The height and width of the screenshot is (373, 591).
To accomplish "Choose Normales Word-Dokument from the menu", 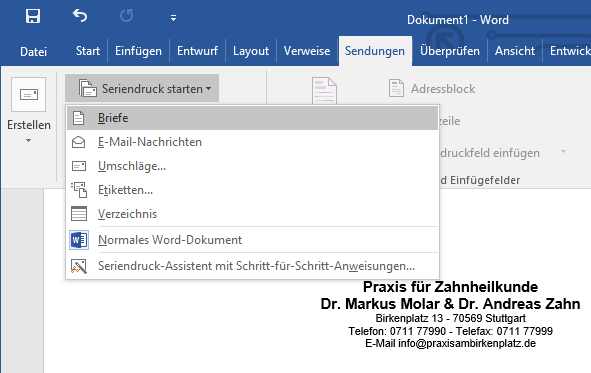I will click(253, 240).
